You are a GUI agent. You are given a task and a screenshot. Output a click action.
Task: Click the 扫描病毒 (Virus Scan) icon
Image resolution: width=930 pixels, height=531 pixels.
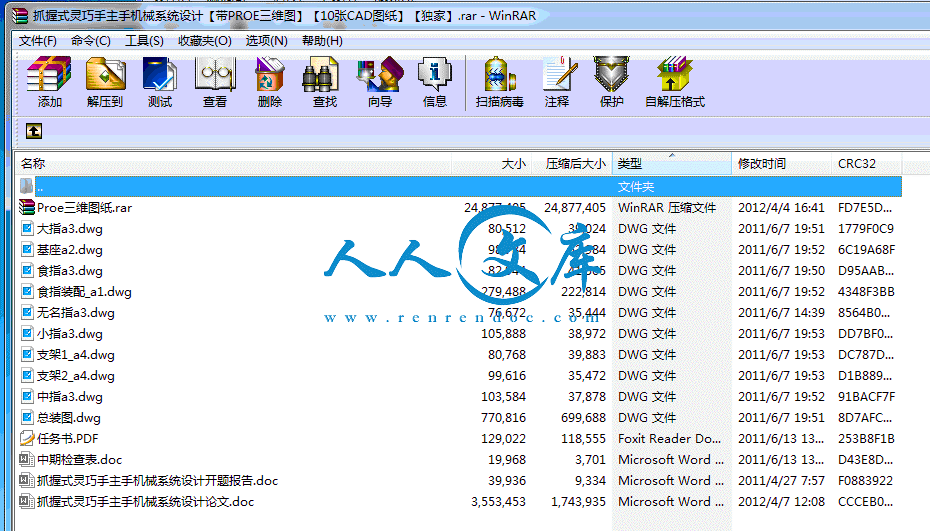click(x=499, y=74)
